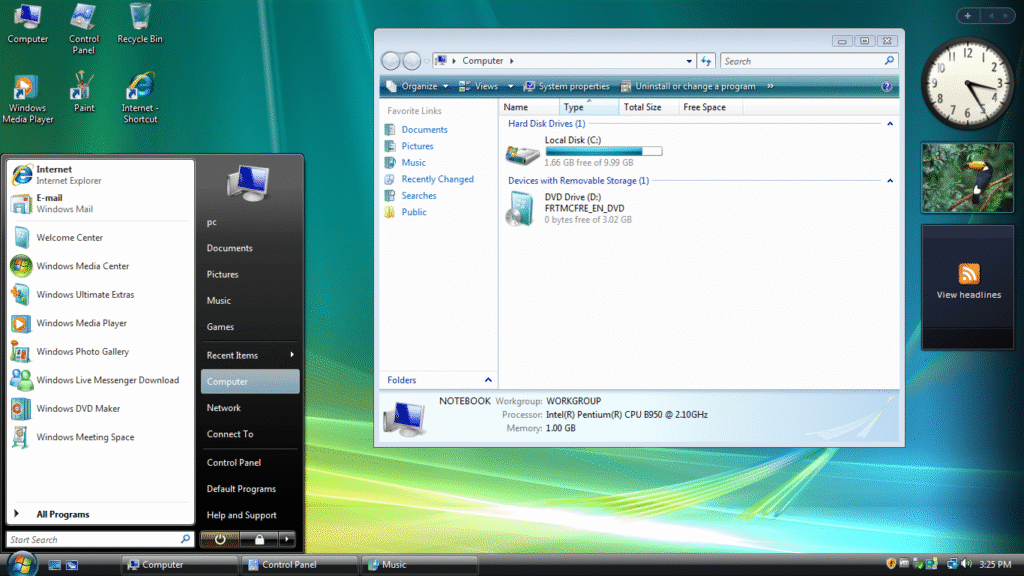Collapse the Hard Disk Drives group
The height and width of the screenshot is (576, 1024).
pos(890,124)
